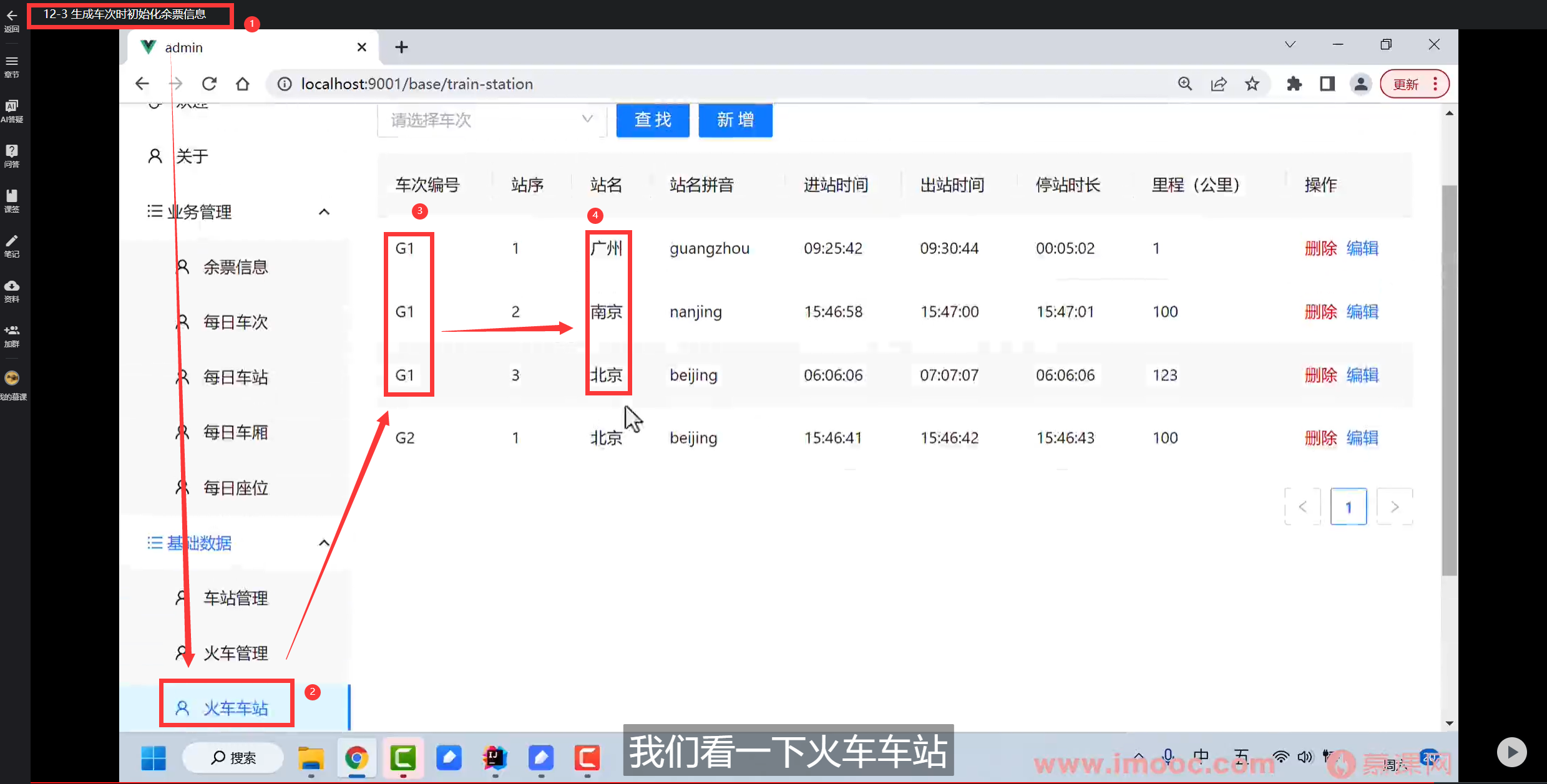Viewport: 1547px width, 784px height.
Task: Click the 09:25:42 arrival time cell
Action: click(833, 248)
